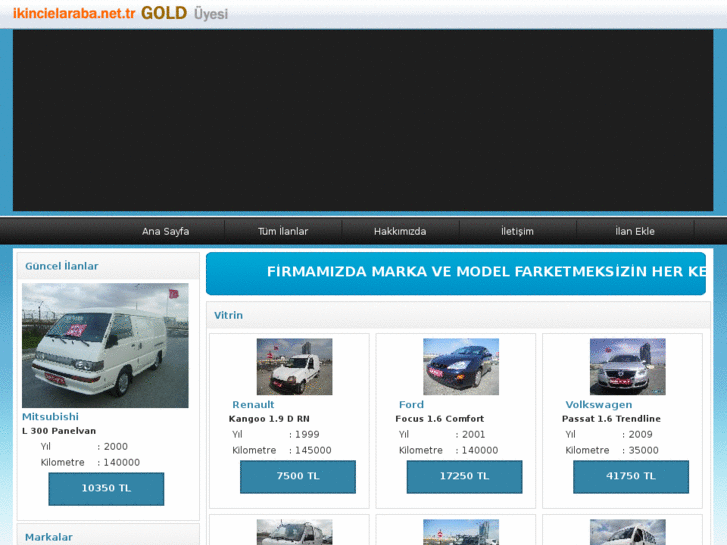Click the dark banner area at top
Viewport: 727px width, 545px height.
(x=363, y=120)
